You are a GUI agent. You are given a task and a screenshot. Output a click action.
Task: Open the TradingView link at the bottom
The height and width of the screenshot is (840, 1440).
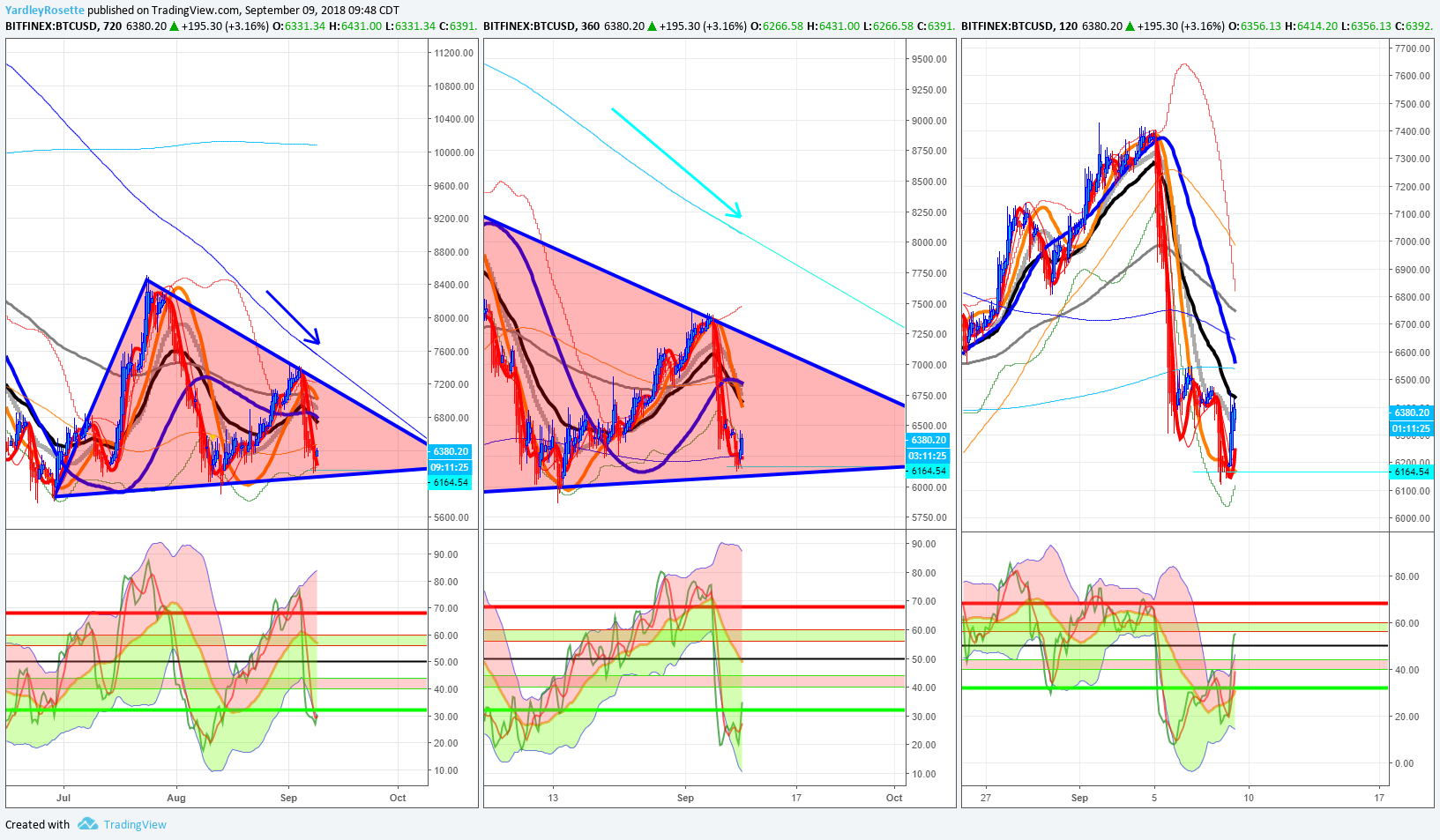point(135,825)
